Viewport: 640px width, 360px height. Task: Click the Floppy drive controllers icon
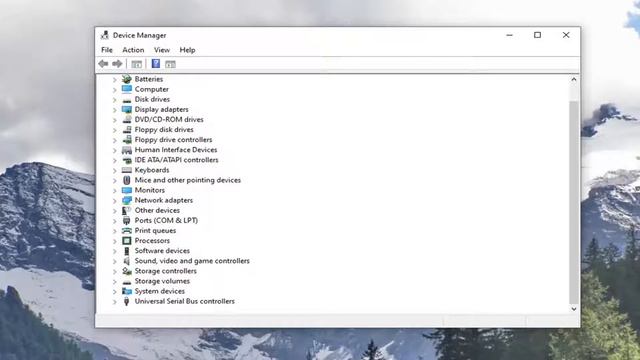127,140
